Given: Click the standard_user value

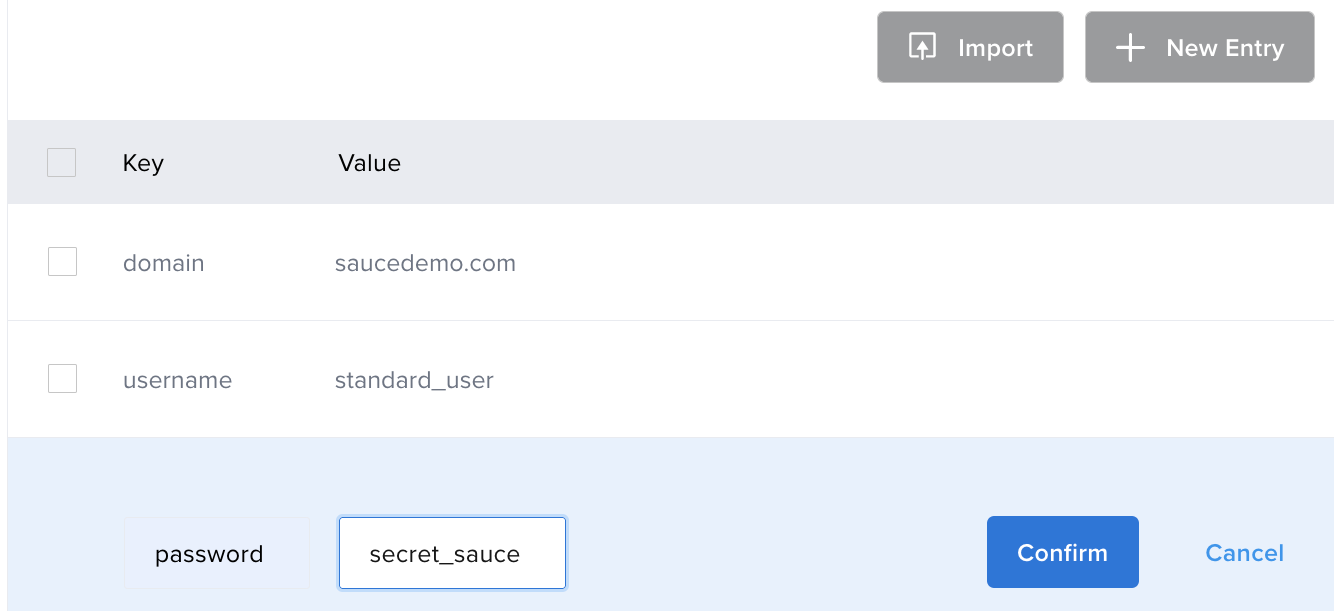Looking at the screenshot, I should 414,380.
